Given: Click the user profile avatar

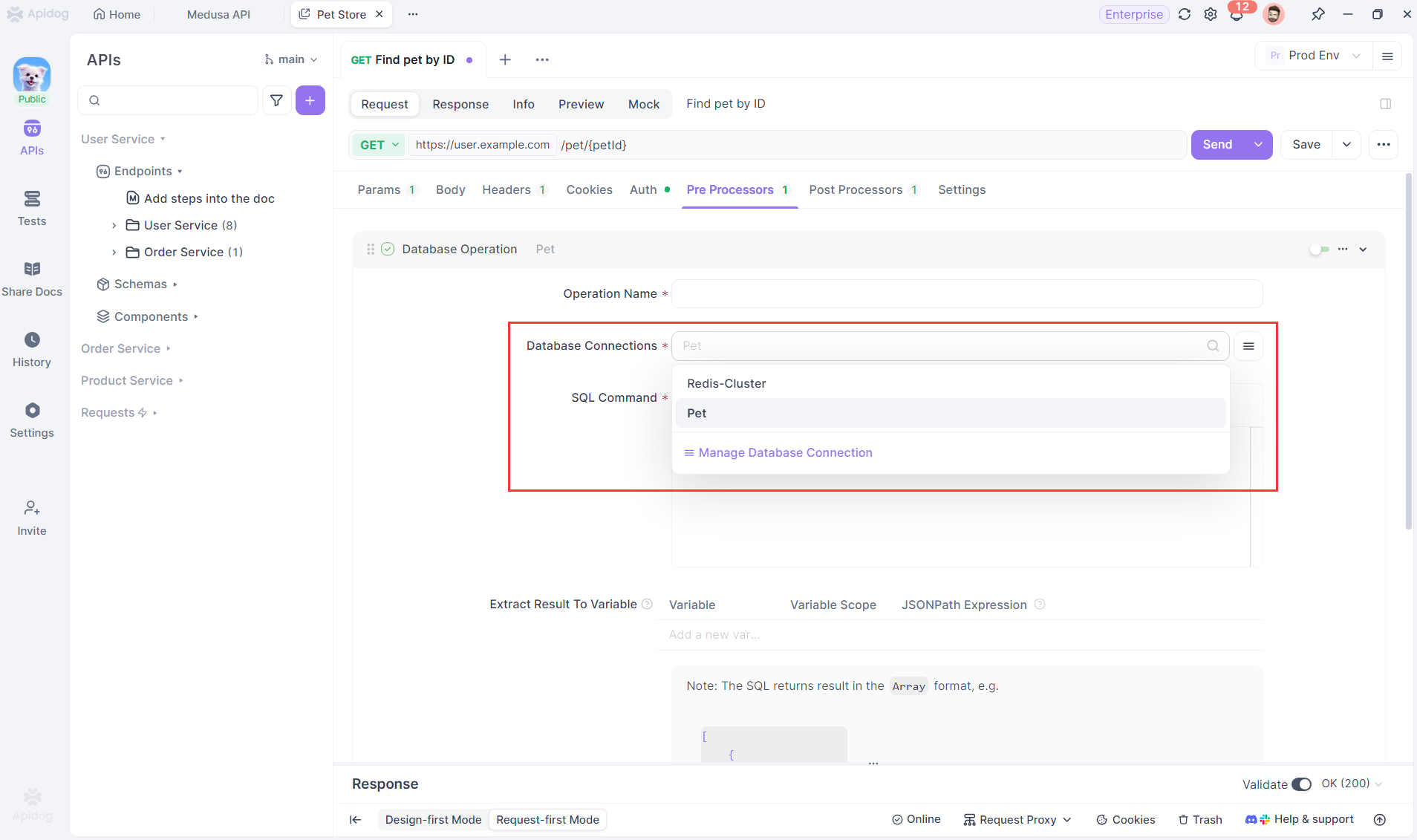Looking at the screenshot, I should pos(1274,14).
